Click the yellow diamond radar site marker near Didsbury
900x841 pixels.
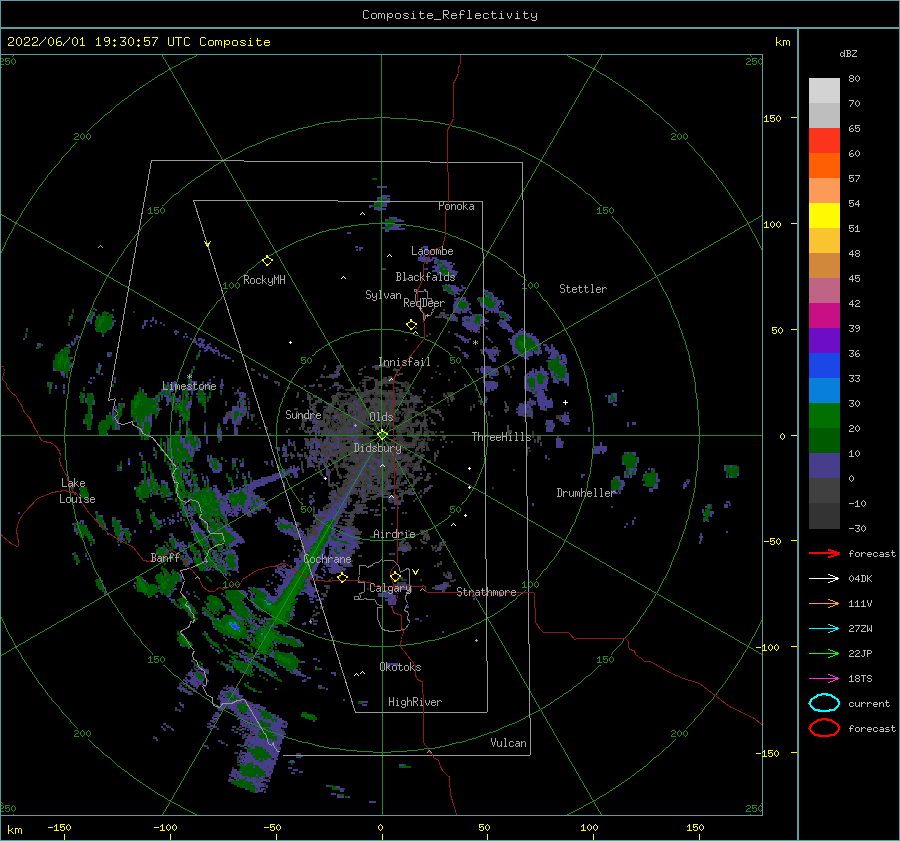[x=382, y=435]
